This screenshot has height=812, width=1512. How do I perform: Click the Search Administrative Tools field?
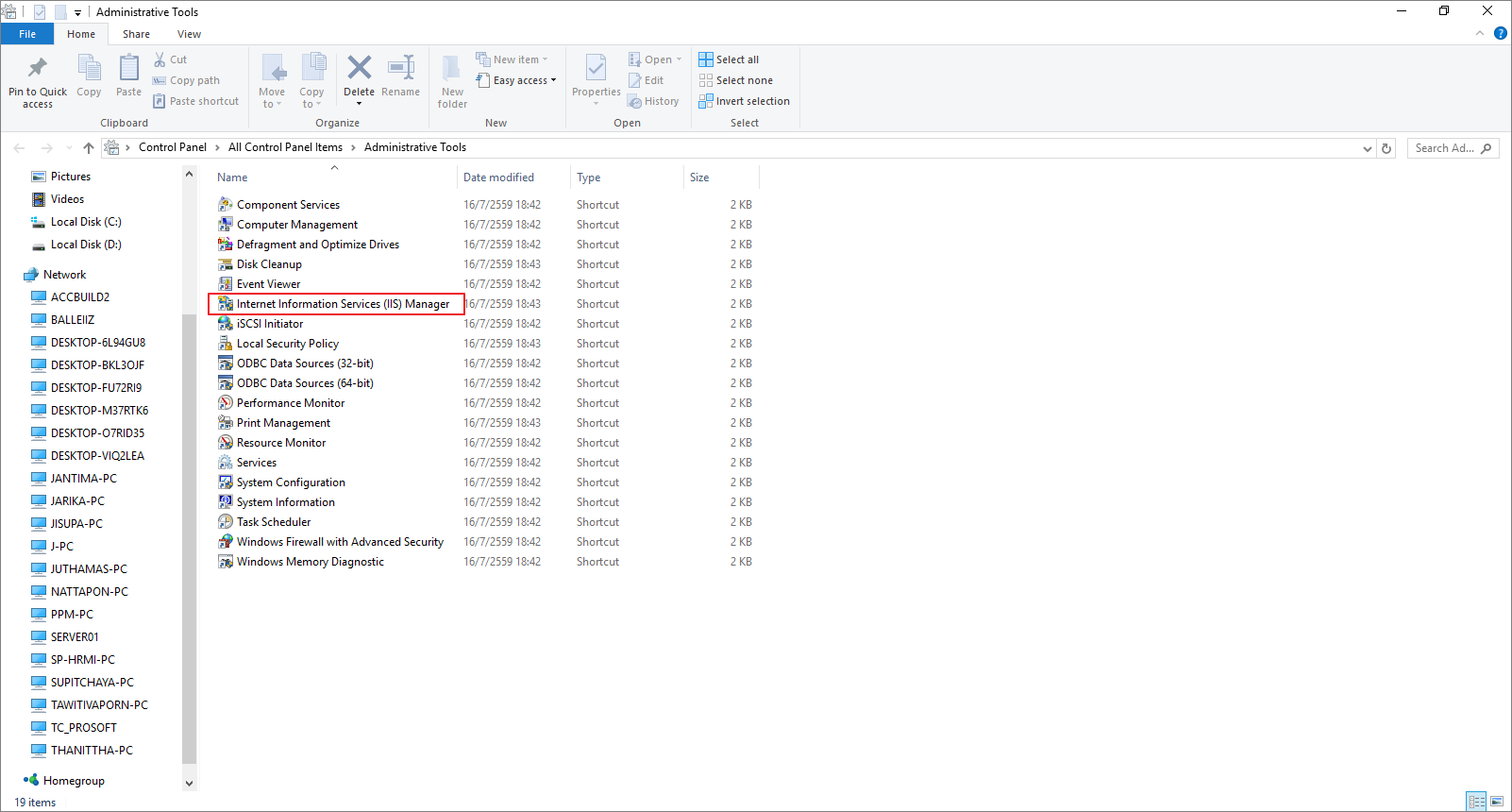(1453, 148)
